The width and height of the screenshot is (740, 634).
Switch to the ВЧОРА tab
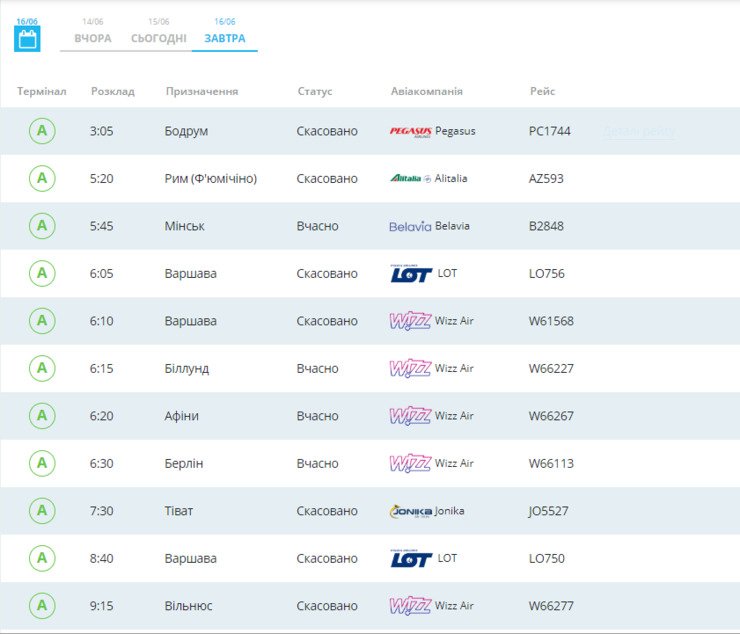click(x=93, y=38)
